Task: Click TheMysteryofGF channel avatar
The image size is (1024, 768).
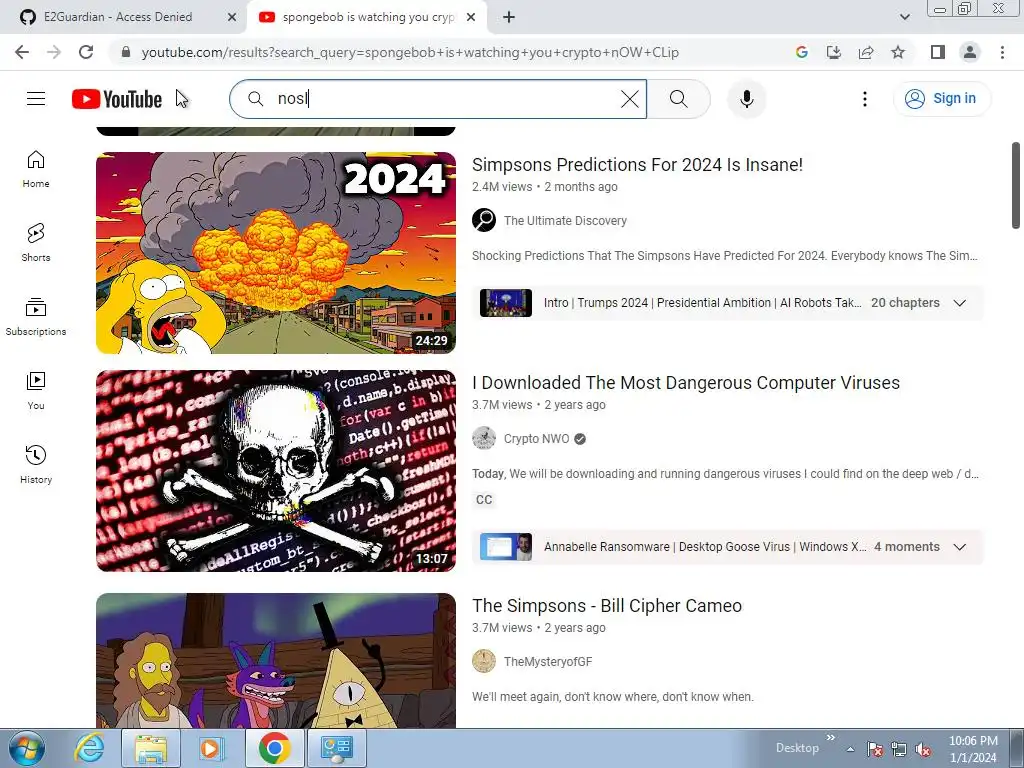Action: (x=484, y=661)
